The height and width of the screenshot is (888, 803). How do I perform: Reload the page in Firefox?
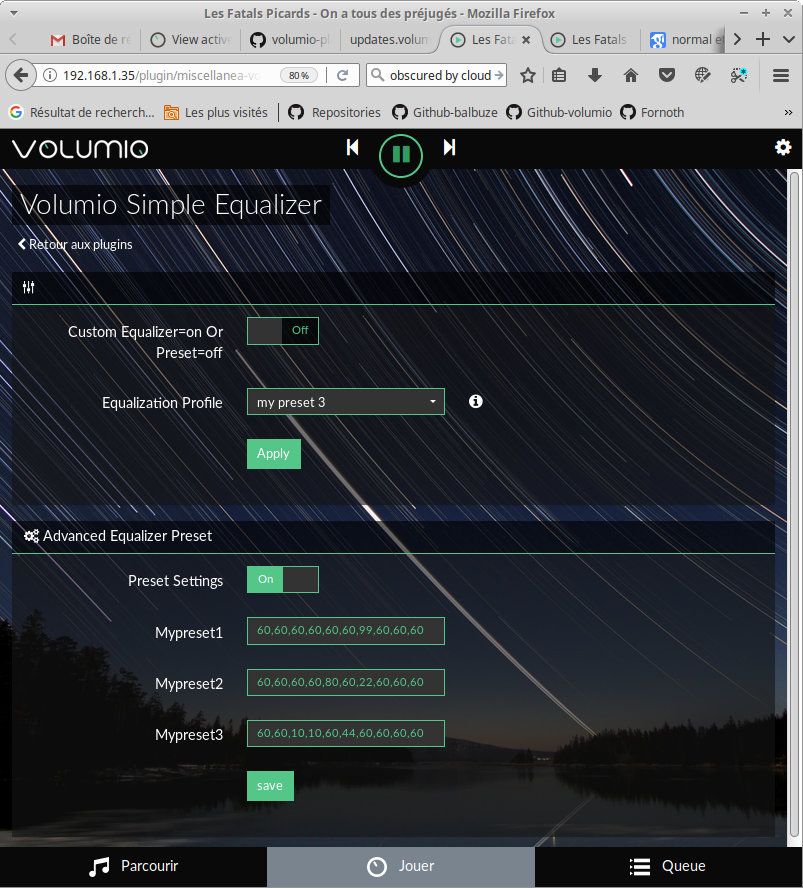(342, 75)
